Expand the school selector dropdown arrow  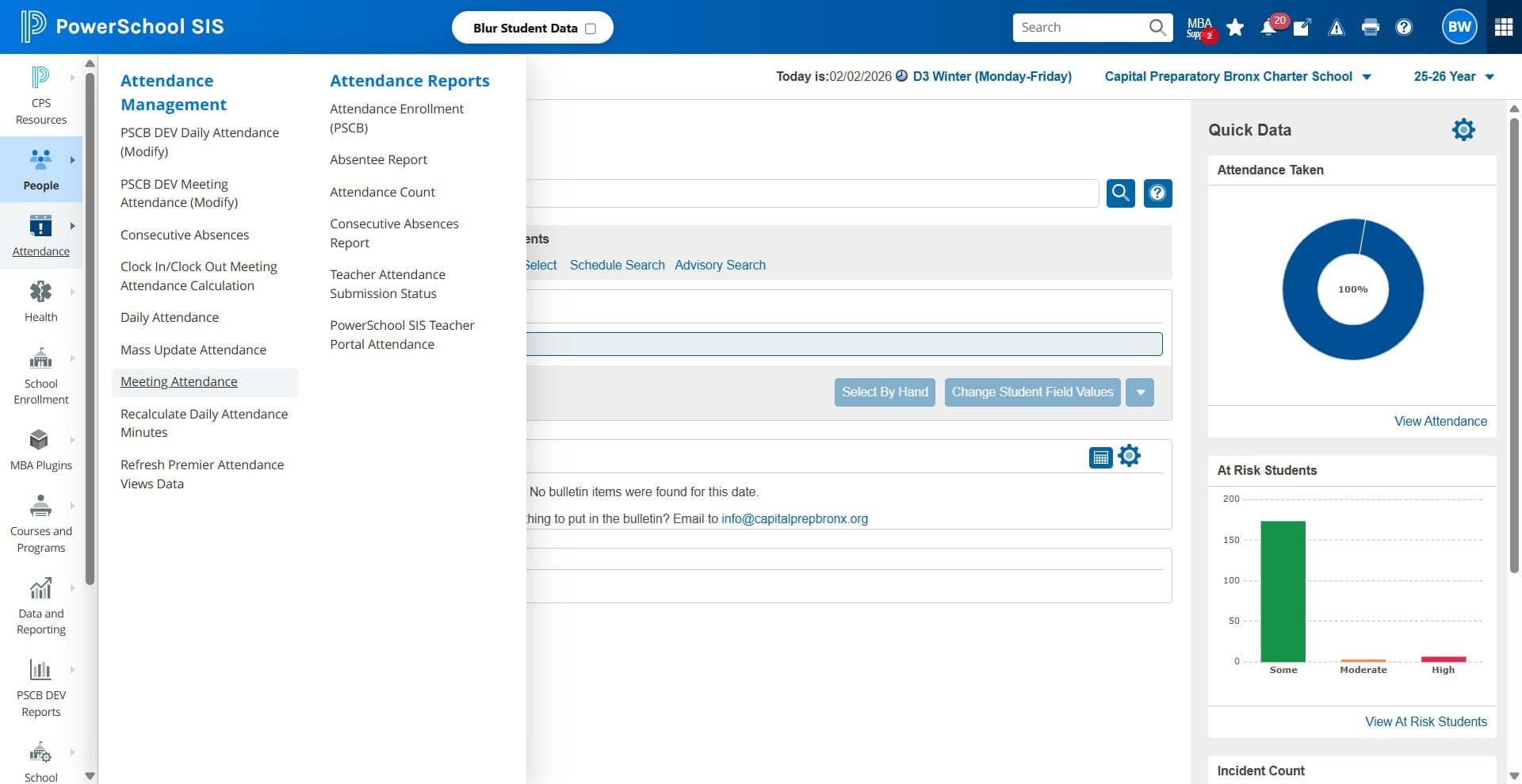pyautogui.click(x=1367, y=77)
